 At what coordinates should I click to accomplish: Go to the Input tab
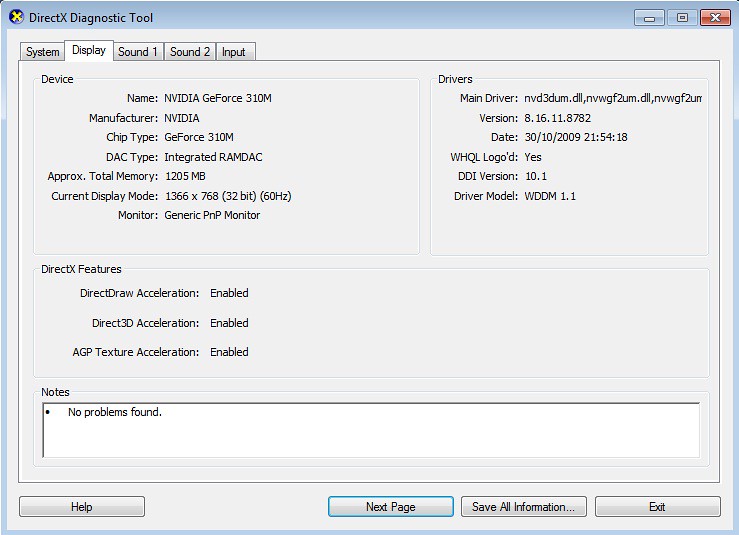pos(236,51)
